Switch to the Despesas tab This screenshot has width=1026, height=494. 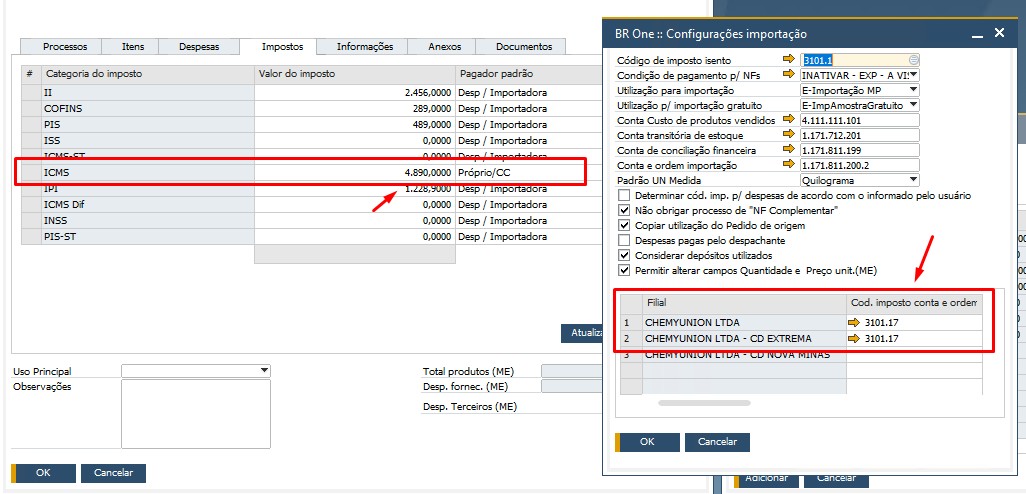[x=199, y=47]
